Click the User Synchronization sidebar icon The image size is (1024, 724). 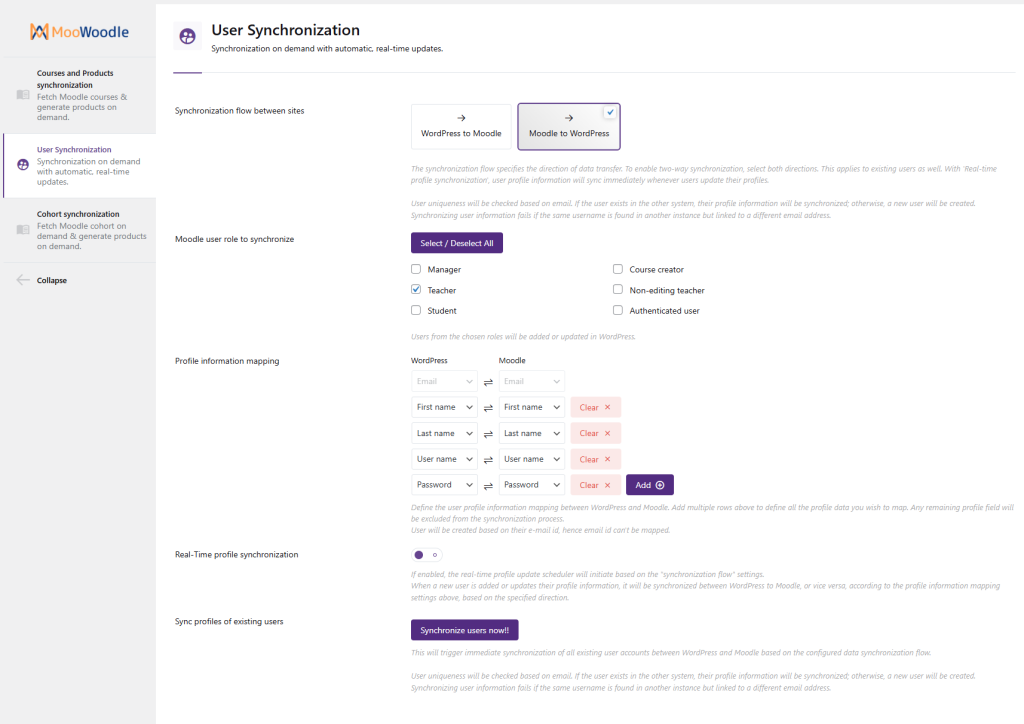pyautogui.click(x=23, y=165)
